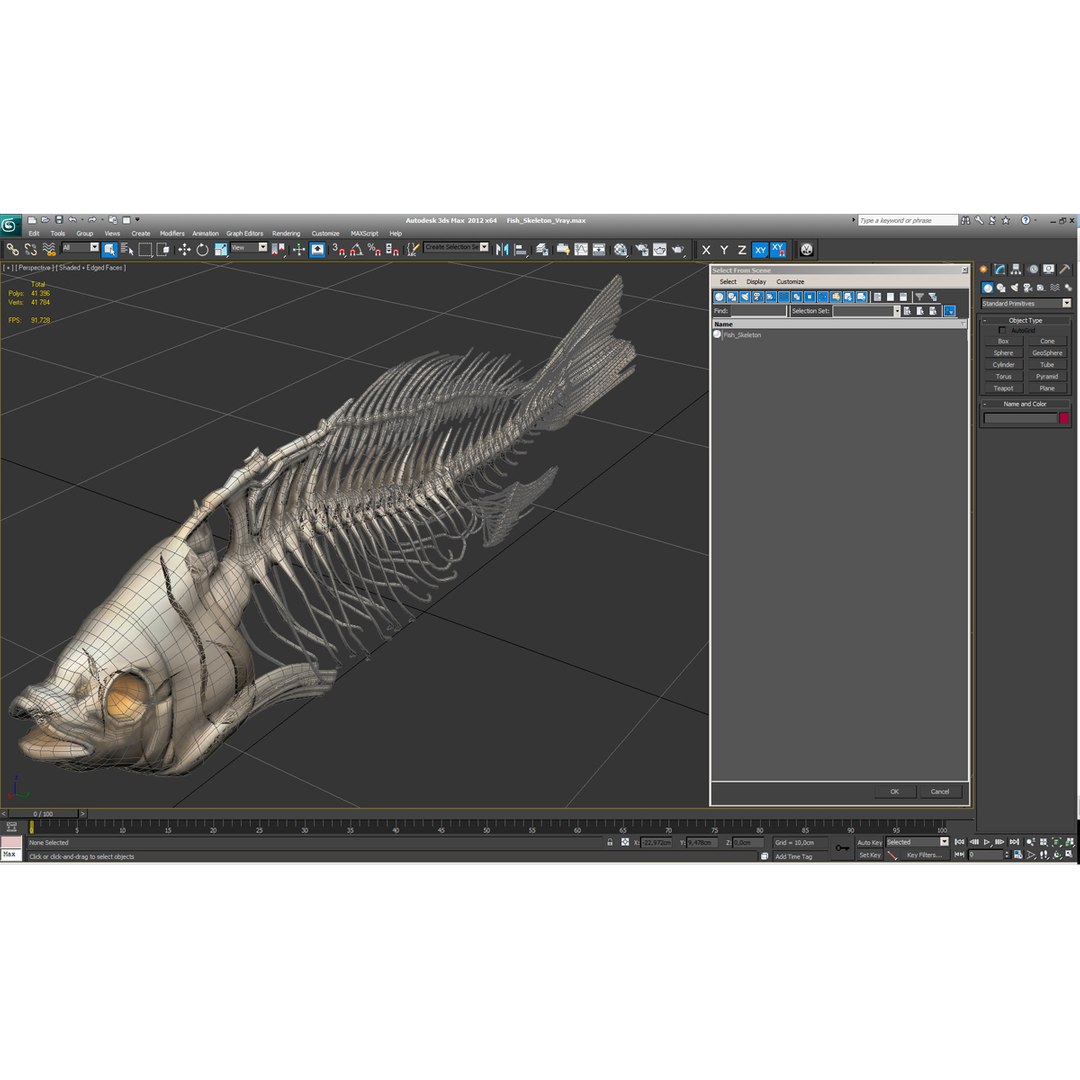Collapse the Name and Color rollout

[1024, 404]
